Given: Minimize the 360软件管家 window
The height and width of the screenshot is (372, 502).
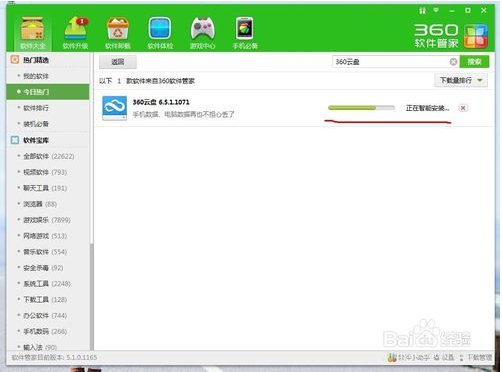Looking at the screenshot, I should (x=452, y=11).
